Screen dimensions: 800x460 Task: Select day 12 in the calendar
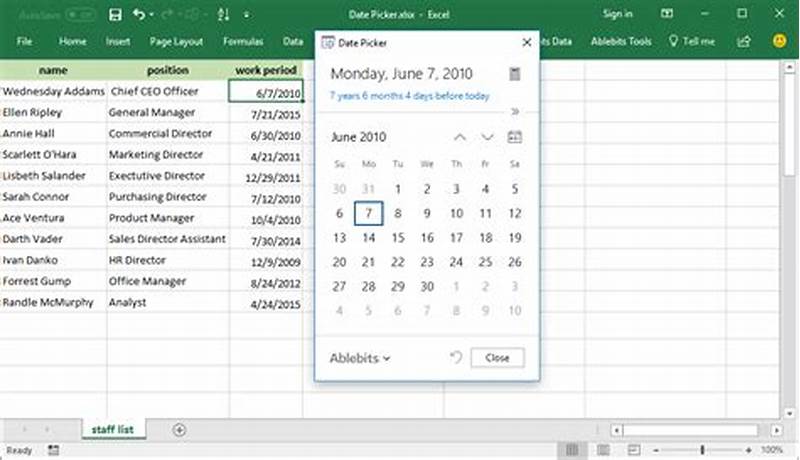click(515, 213)
